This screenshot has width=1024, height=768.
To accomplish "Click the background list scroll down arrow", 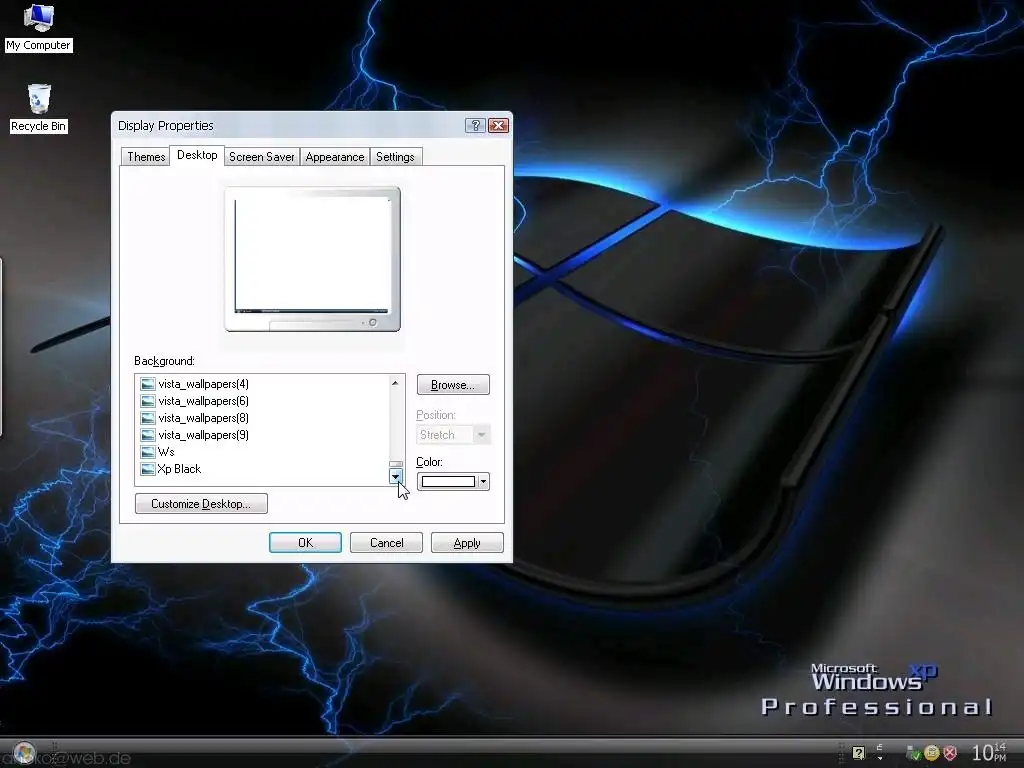I will (x=396, y=477).
